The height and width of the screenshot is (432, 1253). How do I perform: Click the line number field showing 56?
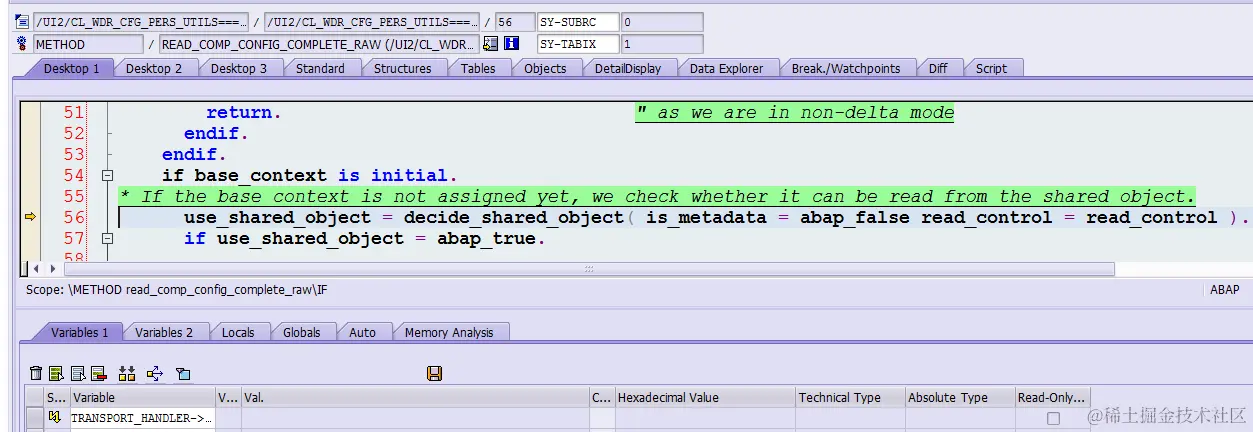pos(513,22)
